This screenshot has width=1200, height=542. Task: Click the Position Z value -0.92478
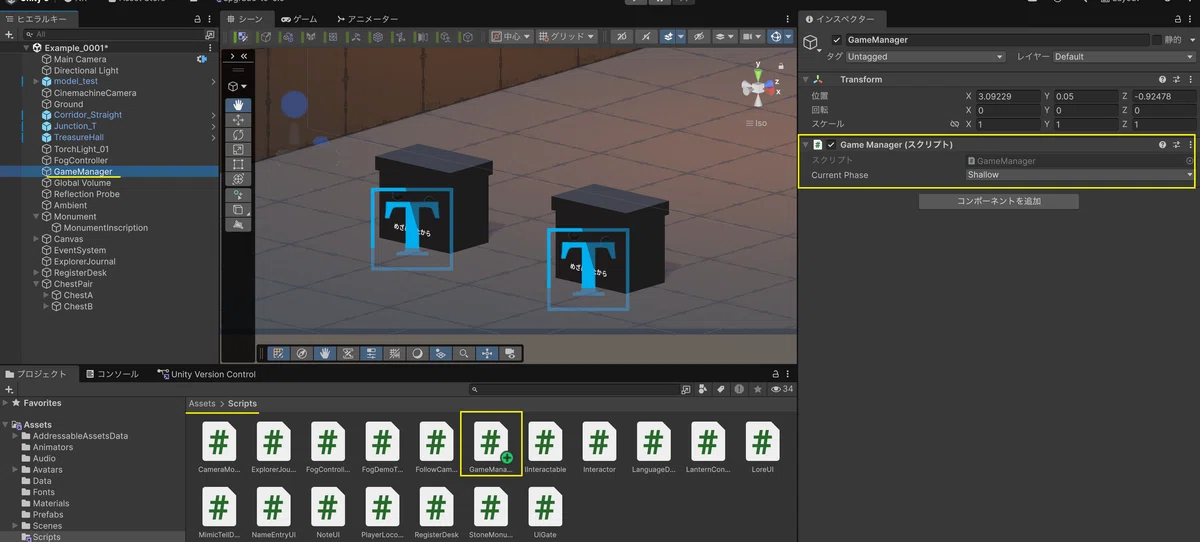click(1162, 96)
